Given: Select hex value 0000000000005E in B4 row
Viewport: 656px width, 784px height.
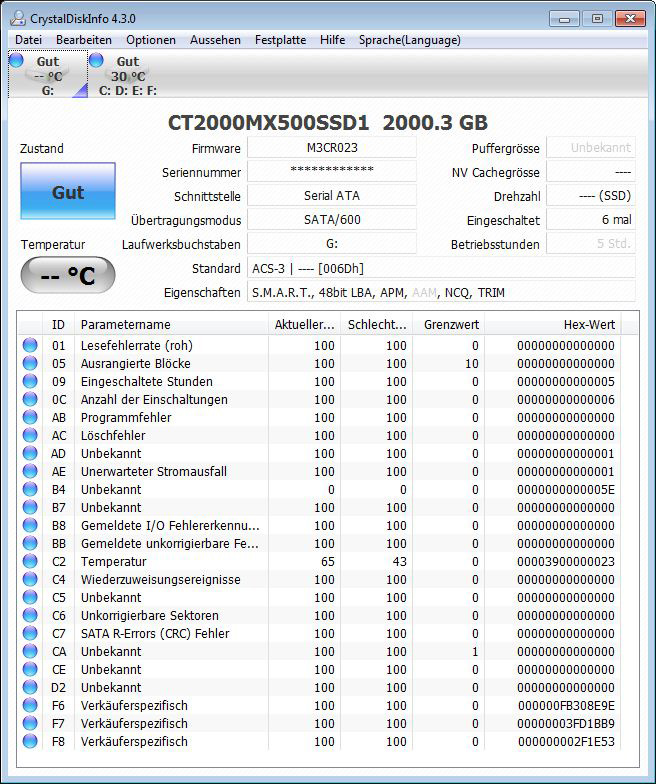Looking at the screenshot, I should pos(566,490).
